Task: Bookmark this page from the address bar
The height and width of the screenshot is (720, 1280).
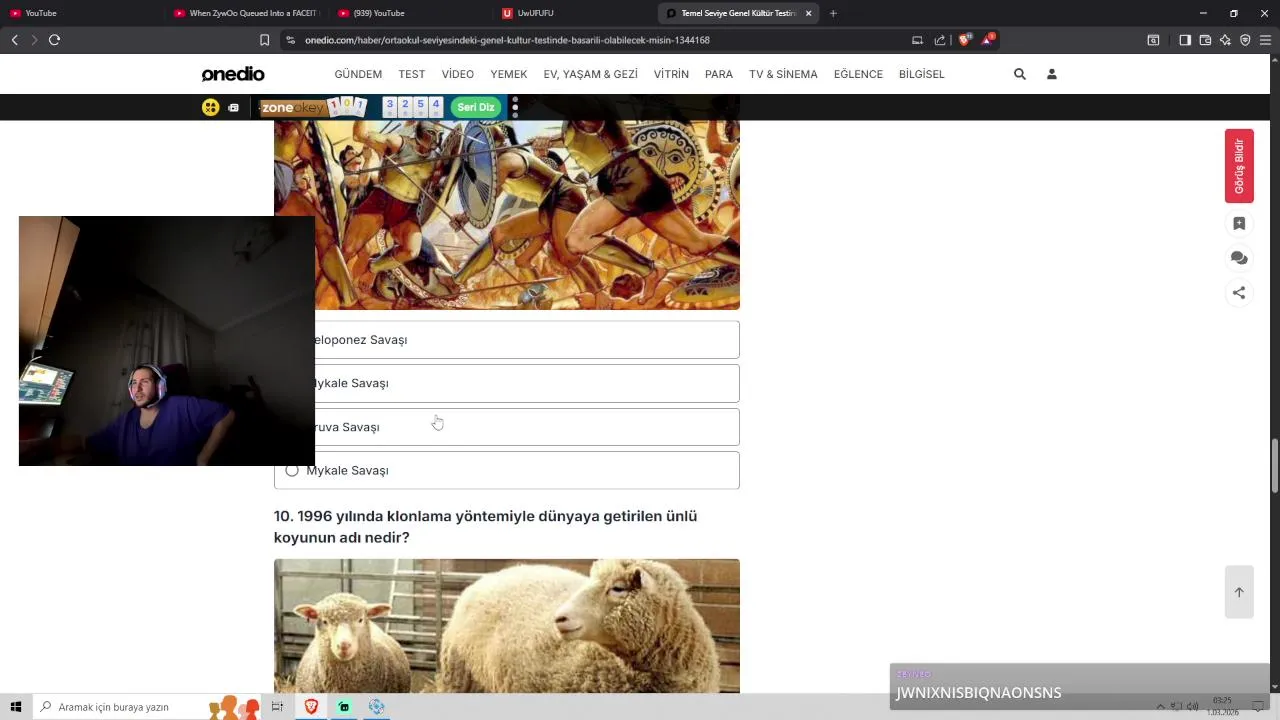Action: click(264, 40)
